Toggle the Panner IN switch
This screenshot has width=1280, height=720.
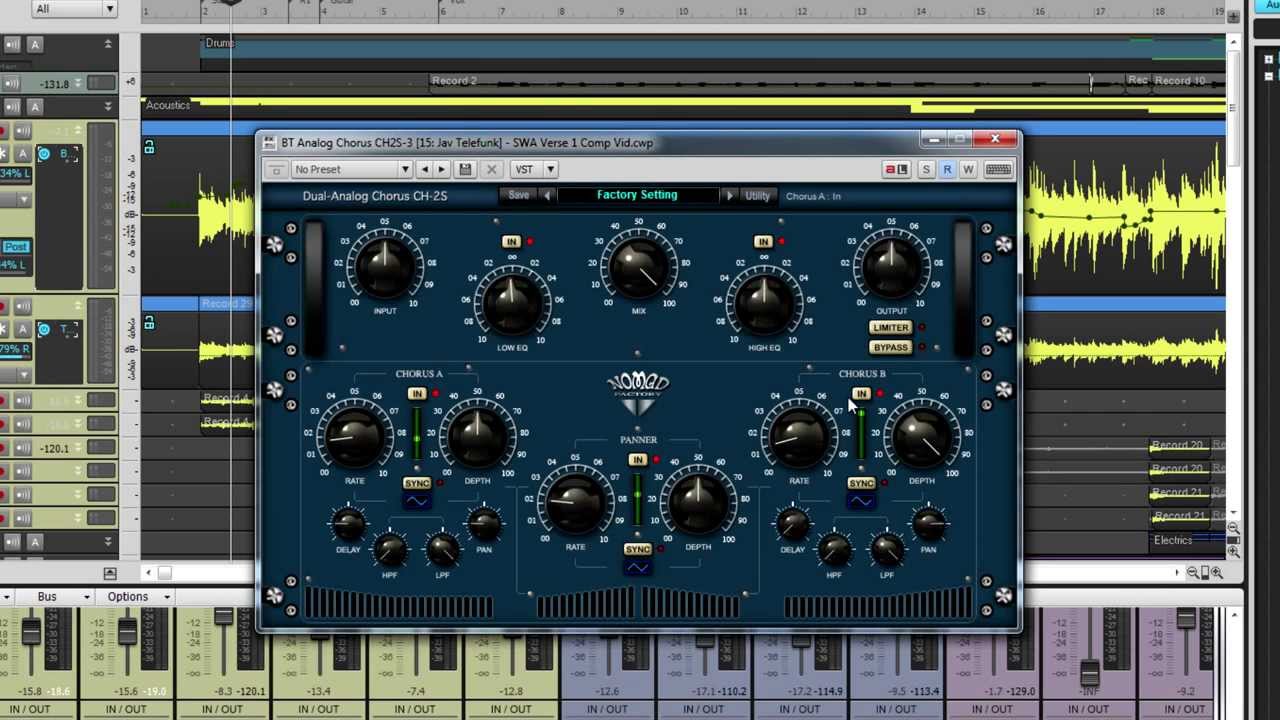pos(638,460)
